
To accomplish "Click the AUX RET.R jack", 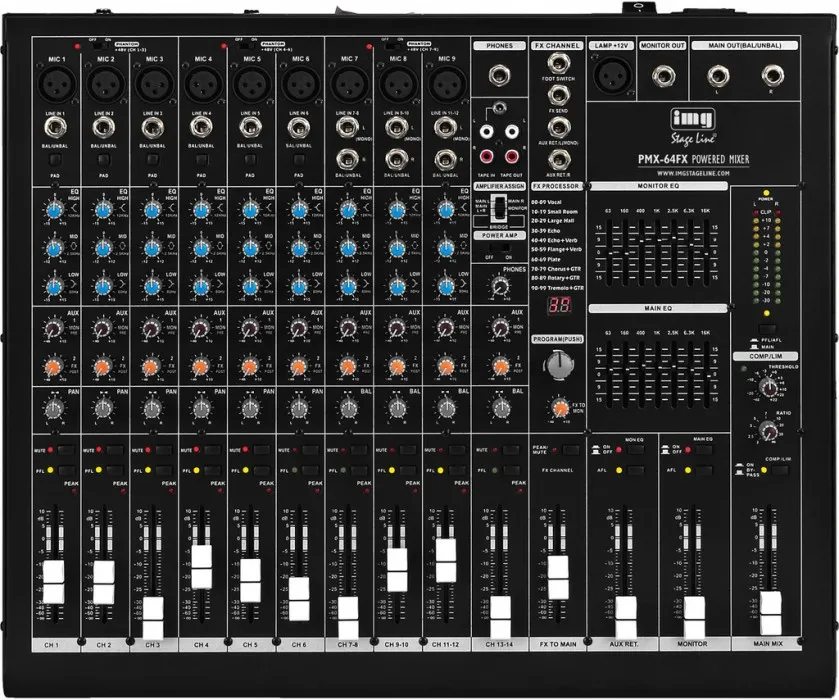I will pos(557,161).
